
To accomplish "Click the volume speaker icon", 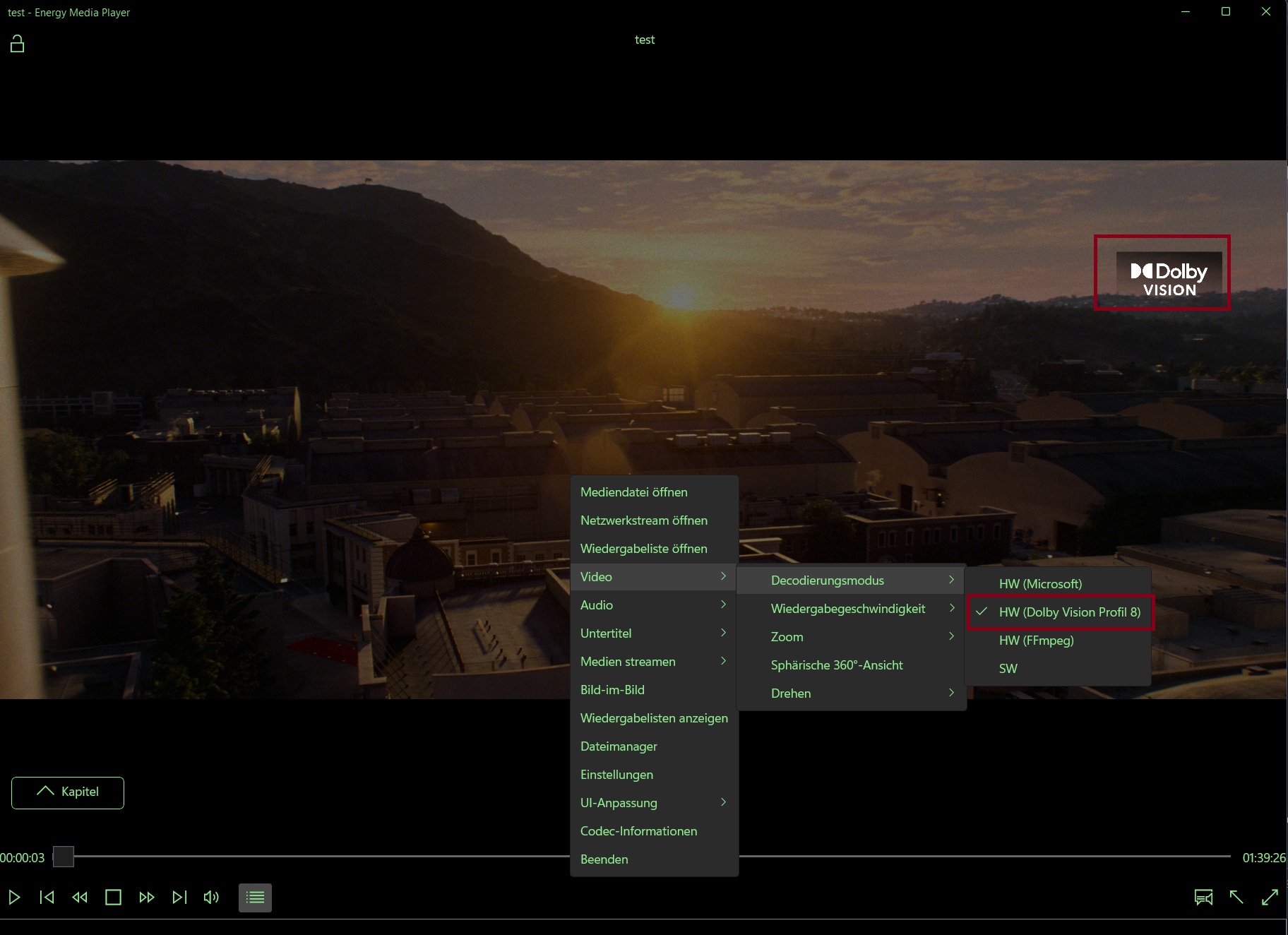I will coord(211,898).
